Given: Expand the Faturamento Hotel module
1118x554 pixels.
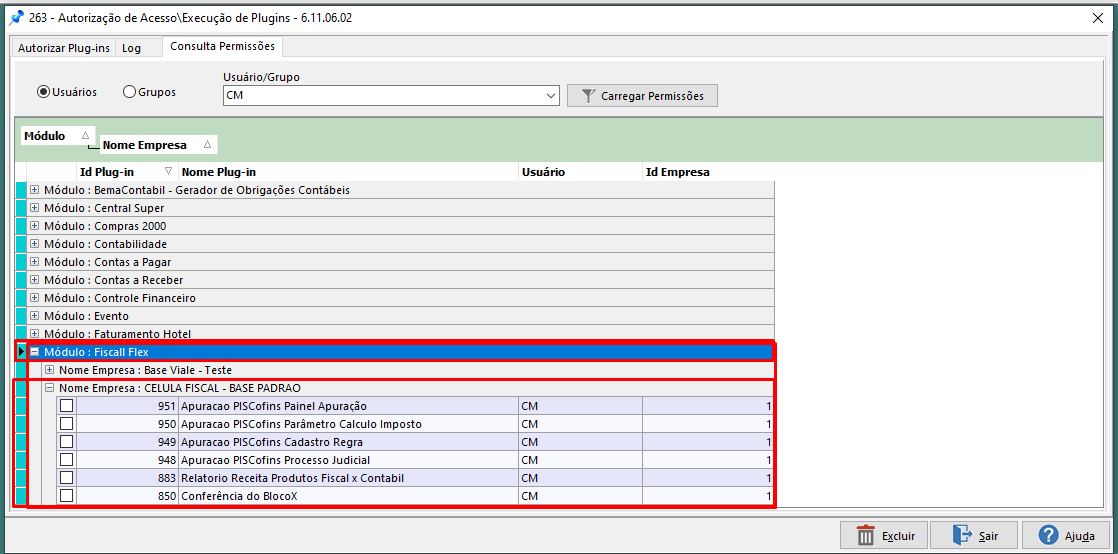Looking at the screenshot, I should (34, 334).
